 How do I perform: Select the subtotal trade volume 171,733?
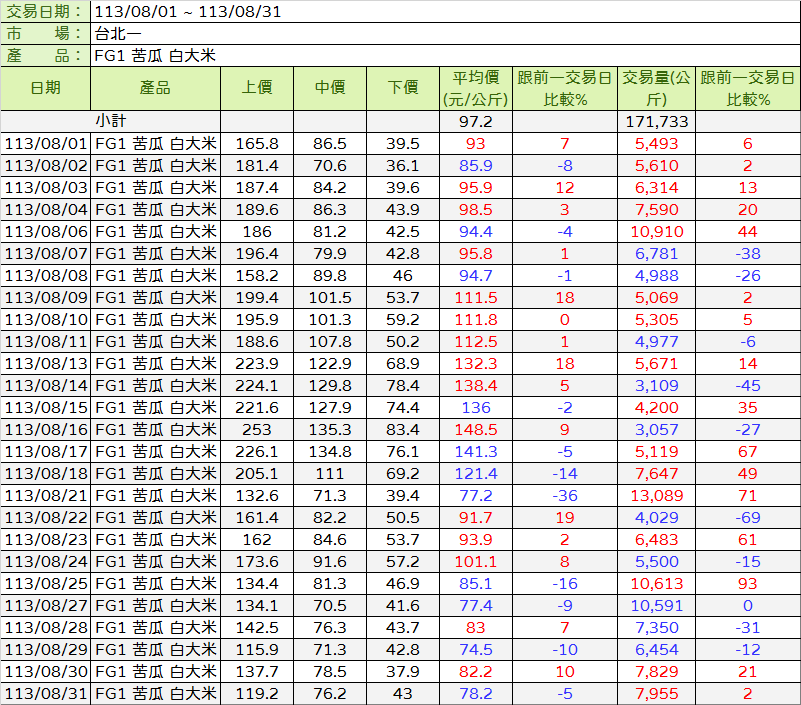pyautogui.click(x=656, y=121)
